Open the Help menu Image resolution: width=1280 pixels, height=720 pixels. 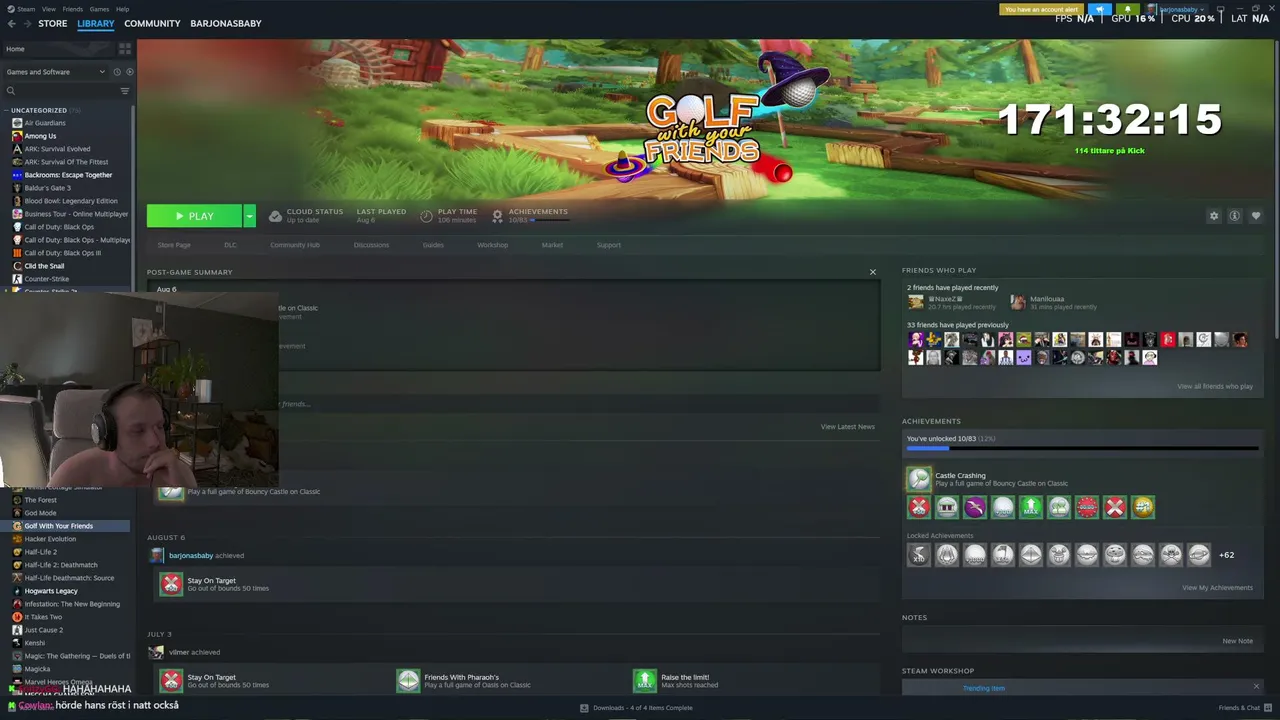(x=122, y=9)
